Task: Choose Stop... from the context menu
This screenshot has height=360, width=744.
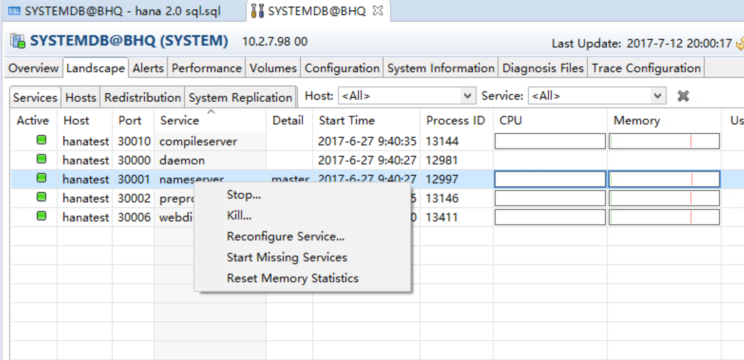Action: click(x=244, y=195)
